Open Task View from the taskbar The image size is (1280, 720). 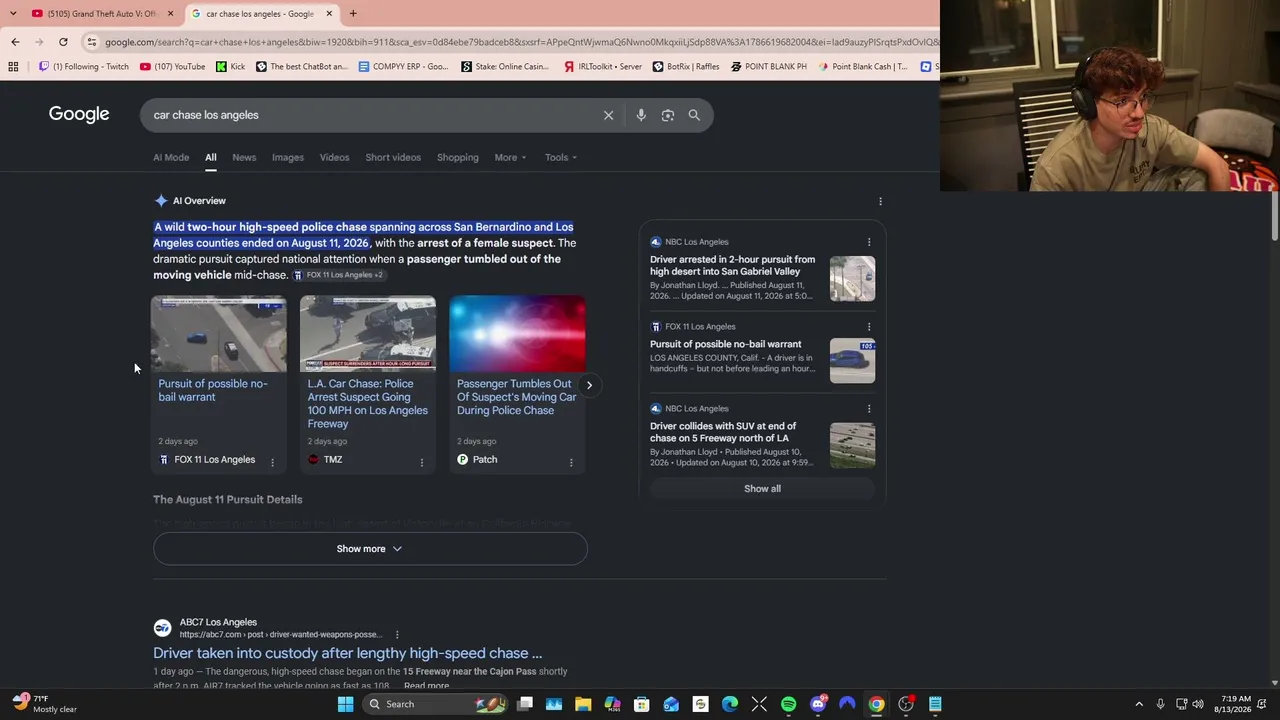click(525, 704)
